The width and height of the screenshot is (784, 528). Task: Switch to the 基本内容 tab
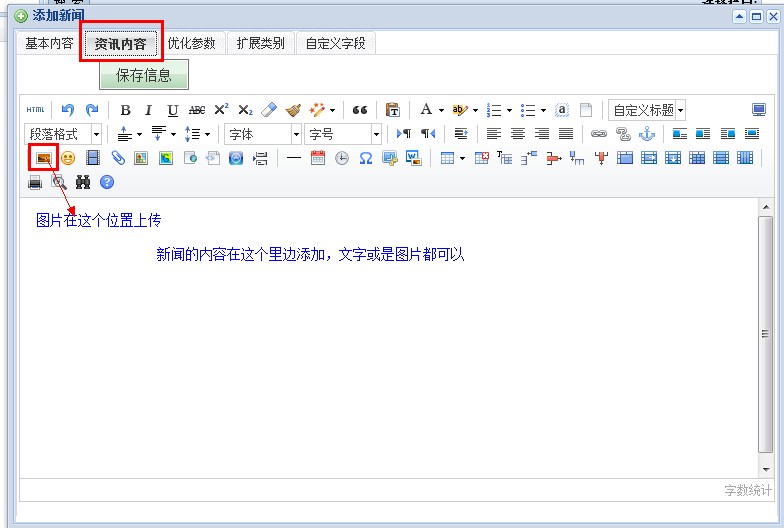[49, 43]
